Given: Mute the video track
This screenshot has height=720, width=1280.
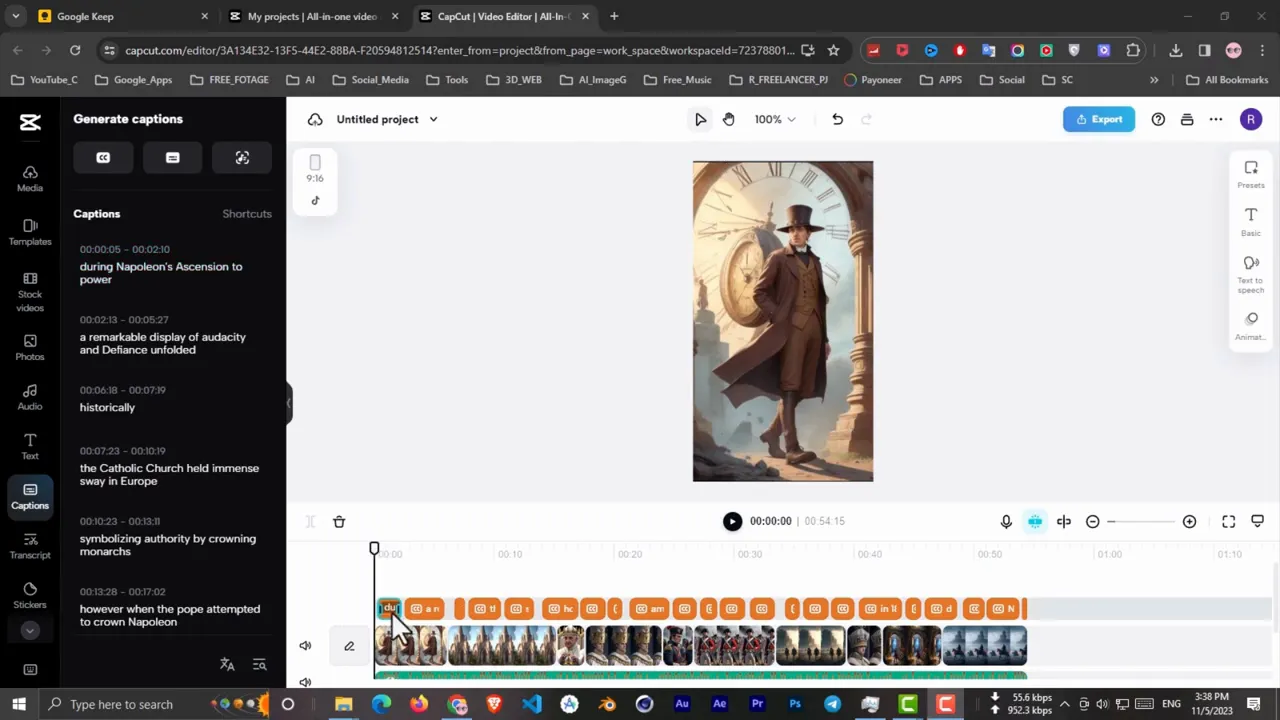Looking at the screenshot, I should point(305,646).
